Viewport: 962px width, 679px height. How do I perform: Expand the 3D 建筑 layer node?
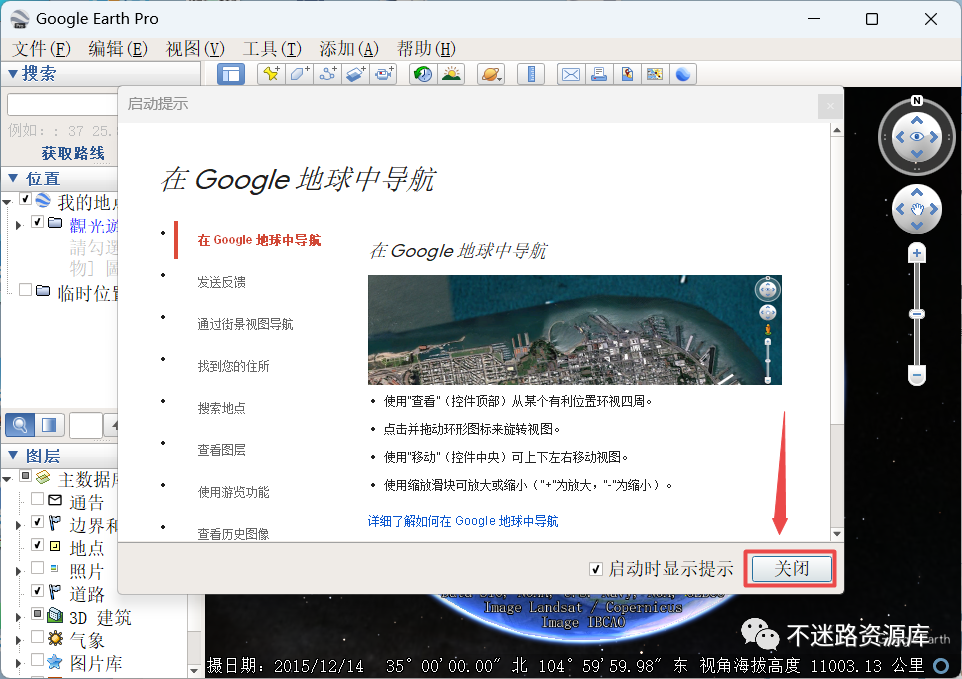pos(18,617)
